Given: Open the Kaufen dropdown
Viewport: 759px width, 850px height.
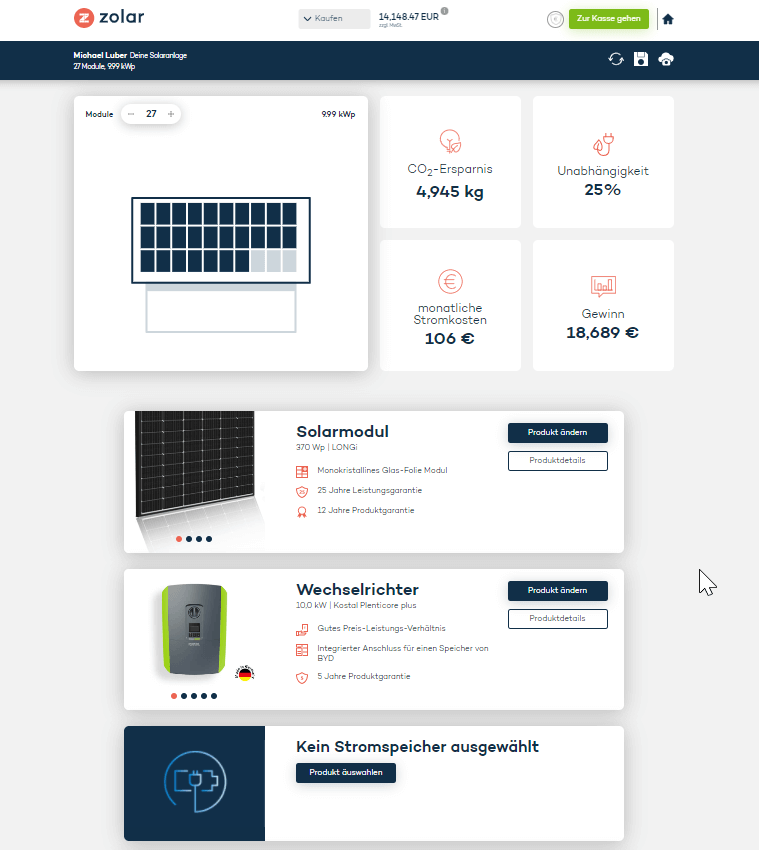Looking at the screenshot, I should [334, 19].
